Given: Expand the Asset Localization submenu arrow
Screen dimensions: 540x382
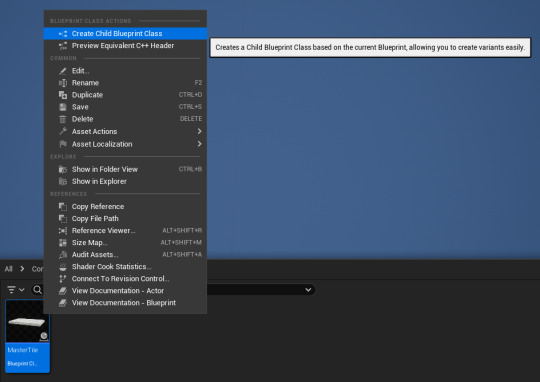Looking at the screenshot, I should point(199,144).
